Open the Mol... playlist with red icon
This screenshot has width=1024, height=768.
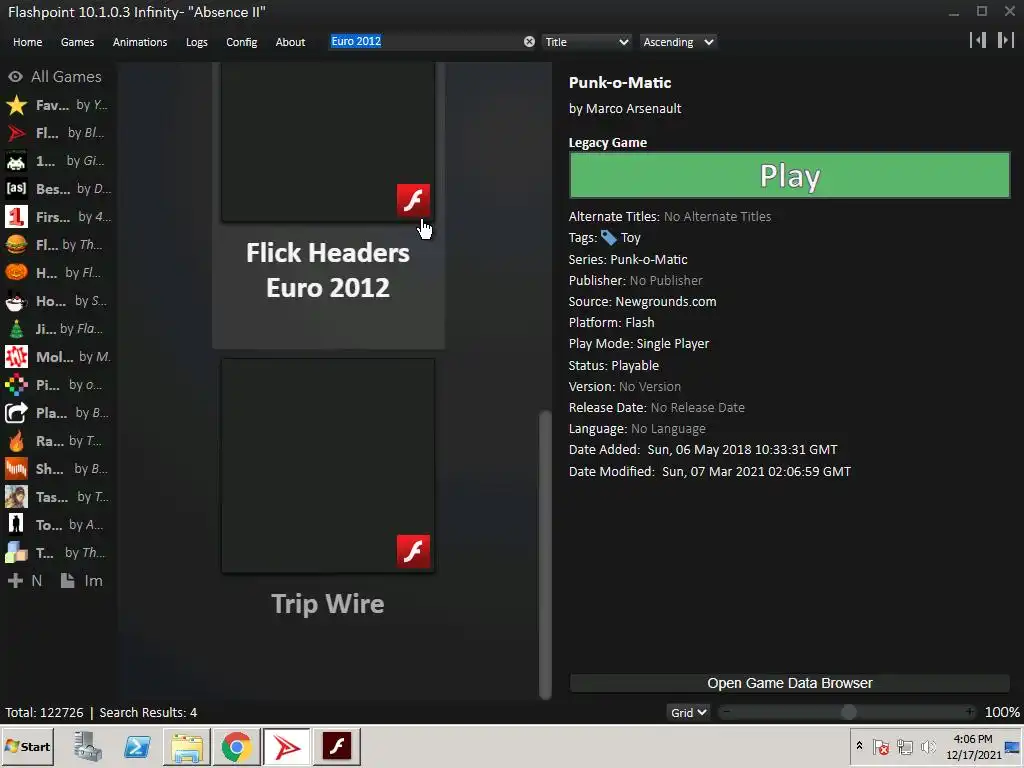[57, 357]
